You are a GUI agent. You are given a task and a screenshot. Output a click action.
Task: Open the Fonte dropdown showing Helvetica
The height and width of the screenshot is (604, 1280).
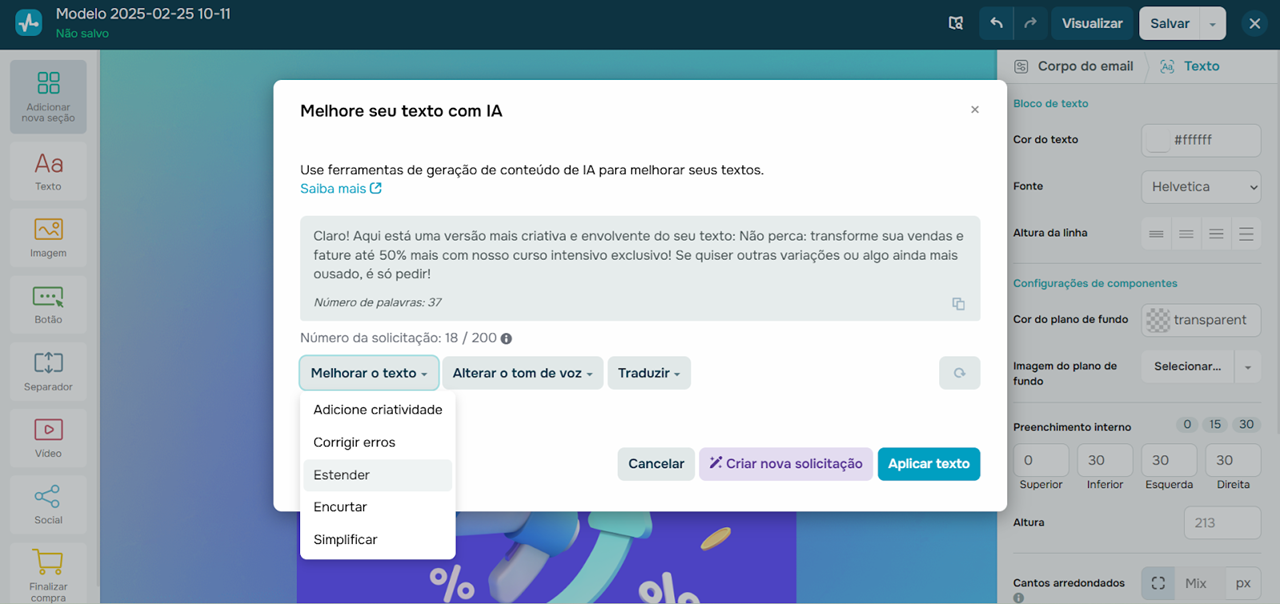click(x=1200, y=187)
